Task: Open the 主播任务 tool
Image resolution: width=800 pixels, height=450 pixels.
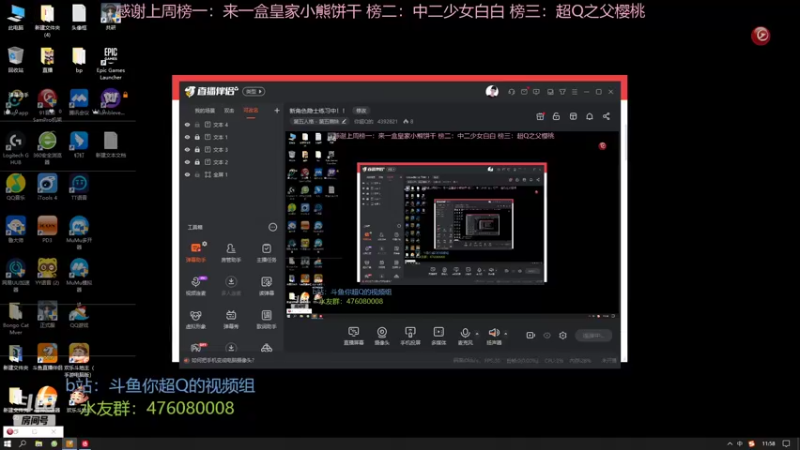Action: coord(266,253)
